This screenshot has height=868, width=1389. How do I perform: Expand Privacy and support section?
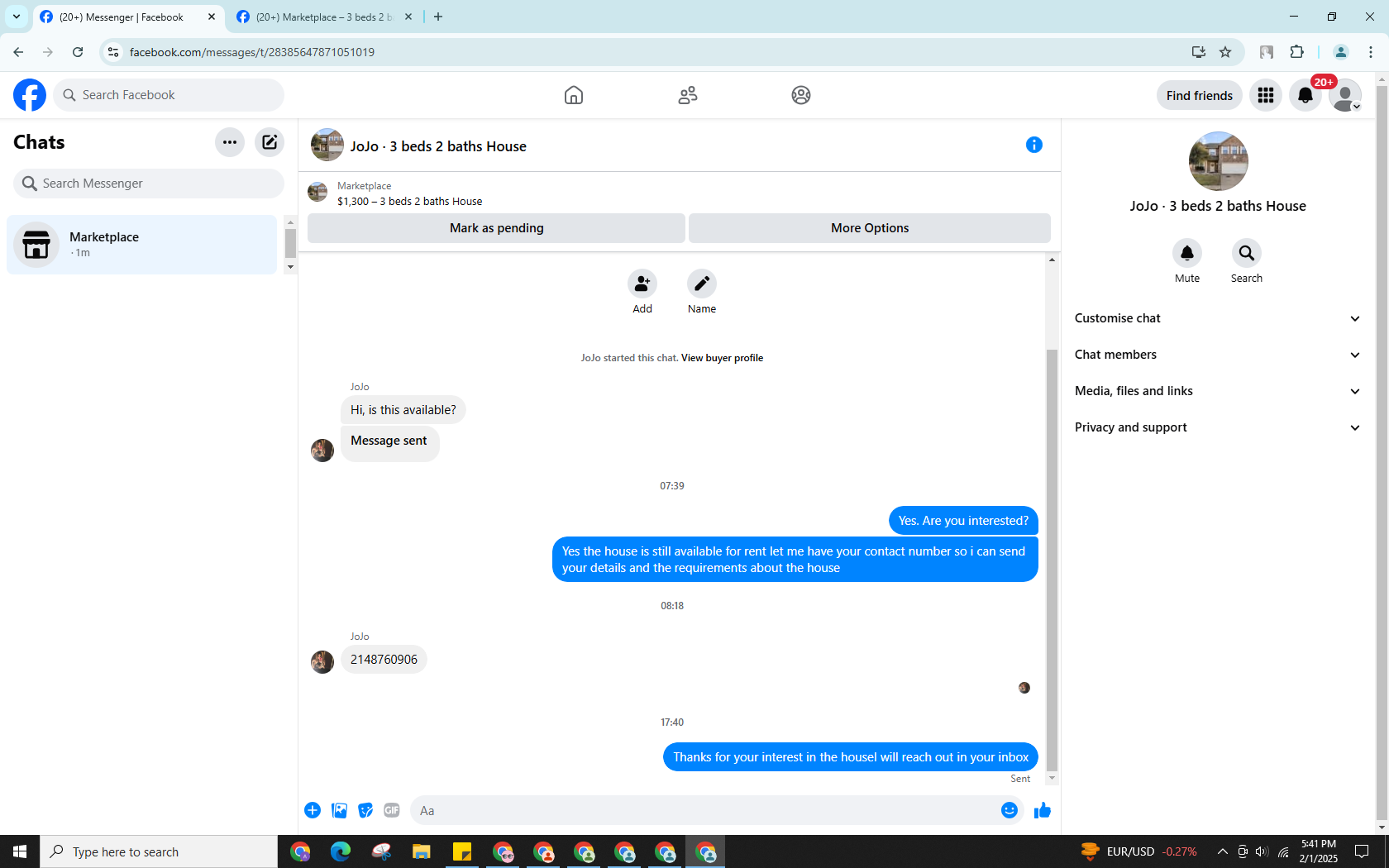[x=1218, y=427]
